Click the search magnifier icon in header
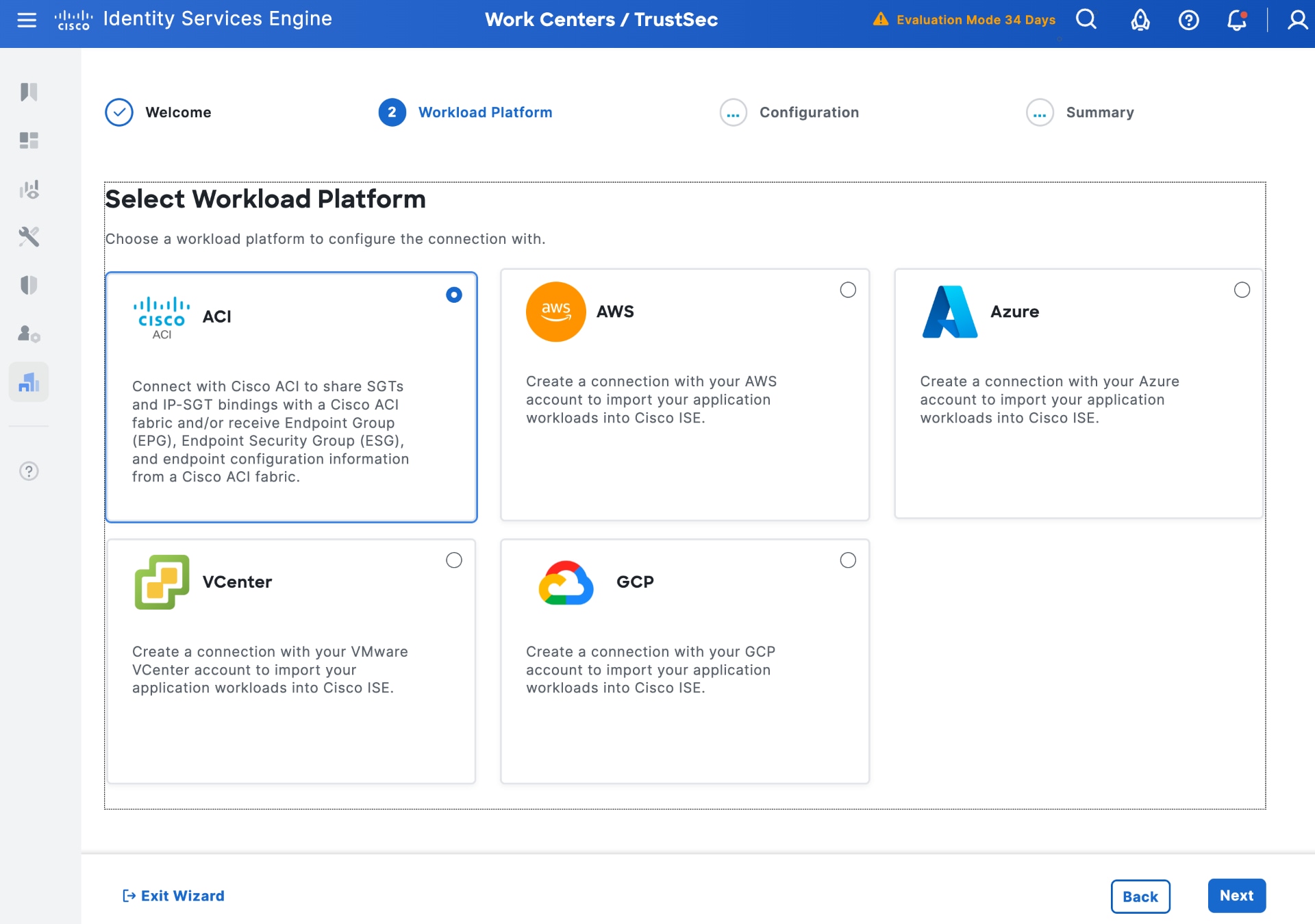Screen dimensions: 1315x924 [1086, 20]
